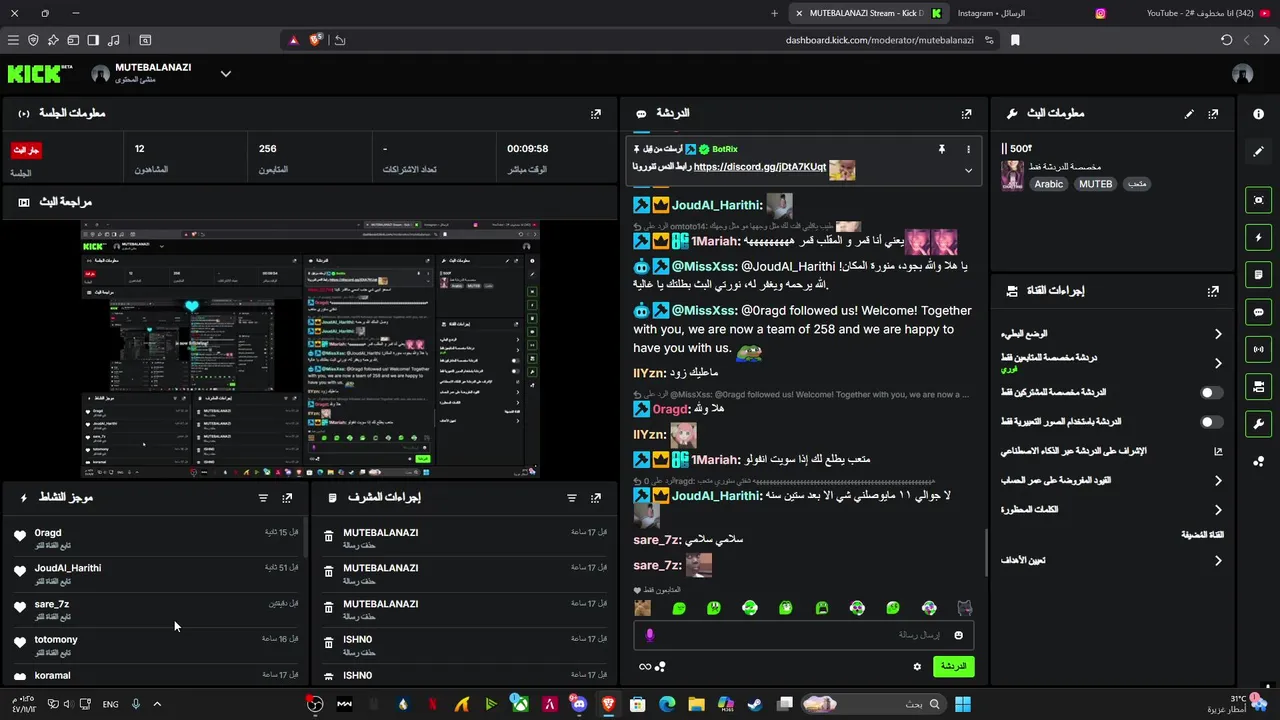Filter the moderator actions list
This screenshot has height=720, width=1280.
click(572, 497)
